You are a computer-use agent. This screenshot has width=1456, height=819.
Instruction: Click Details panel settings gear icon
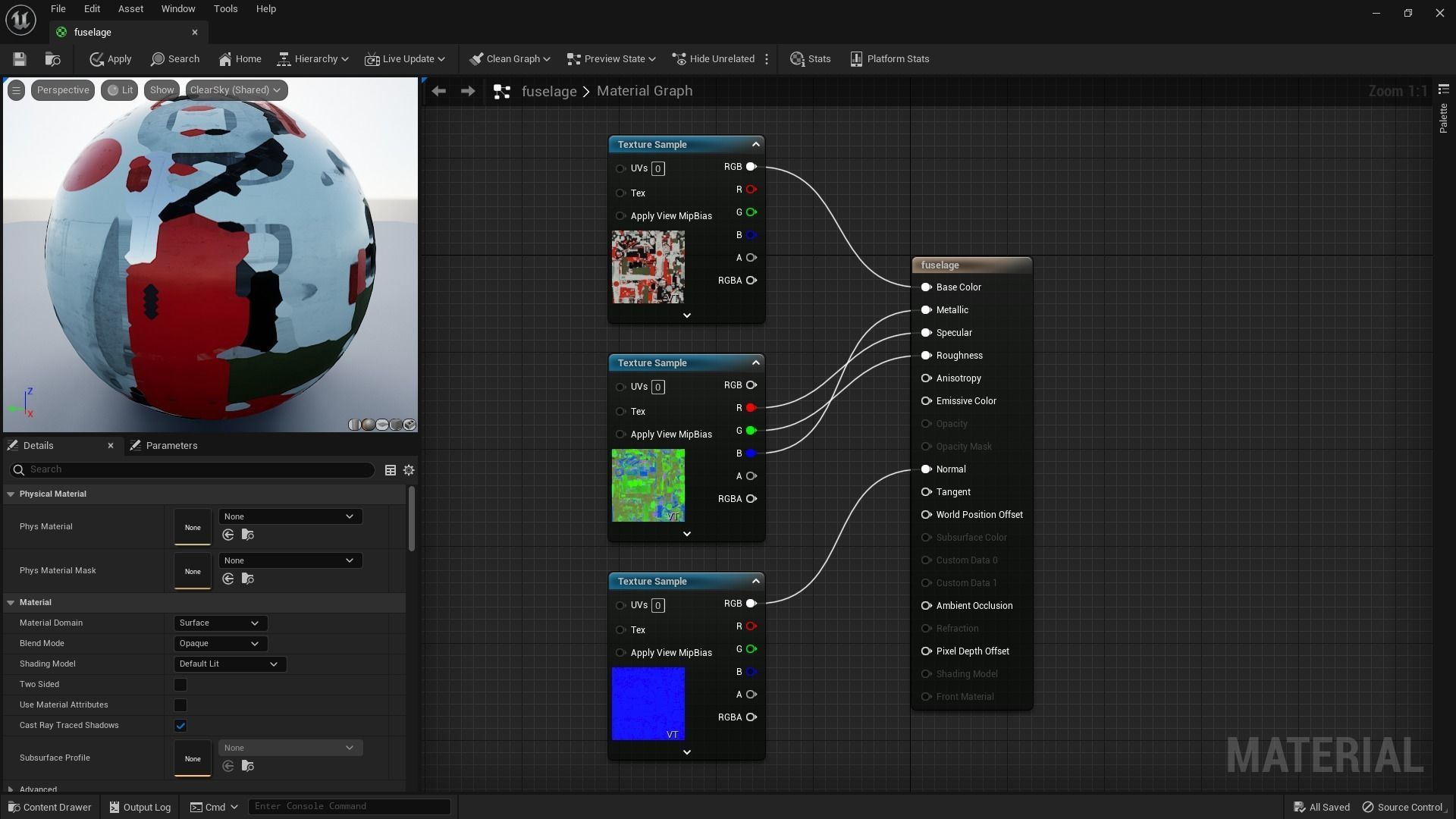point(409,470)
